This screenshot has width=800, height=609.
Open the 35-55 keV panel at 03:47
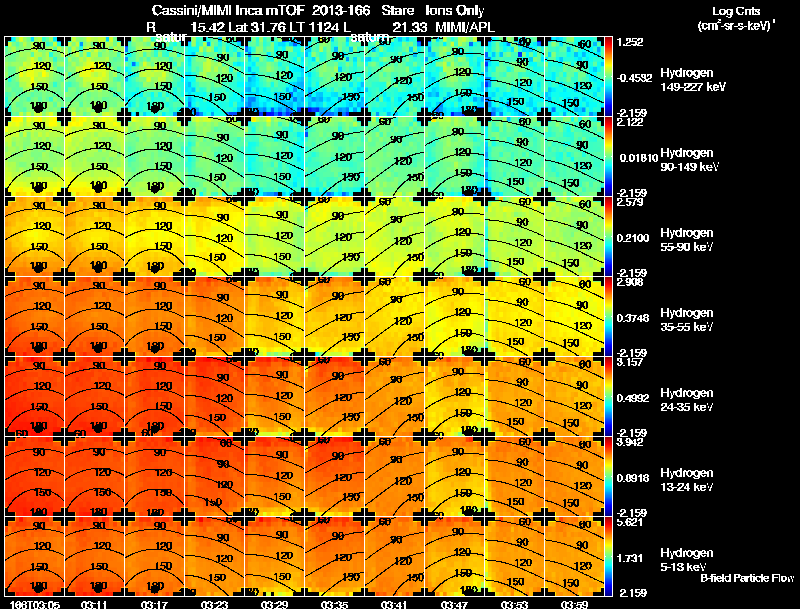(x=455, y=317)
